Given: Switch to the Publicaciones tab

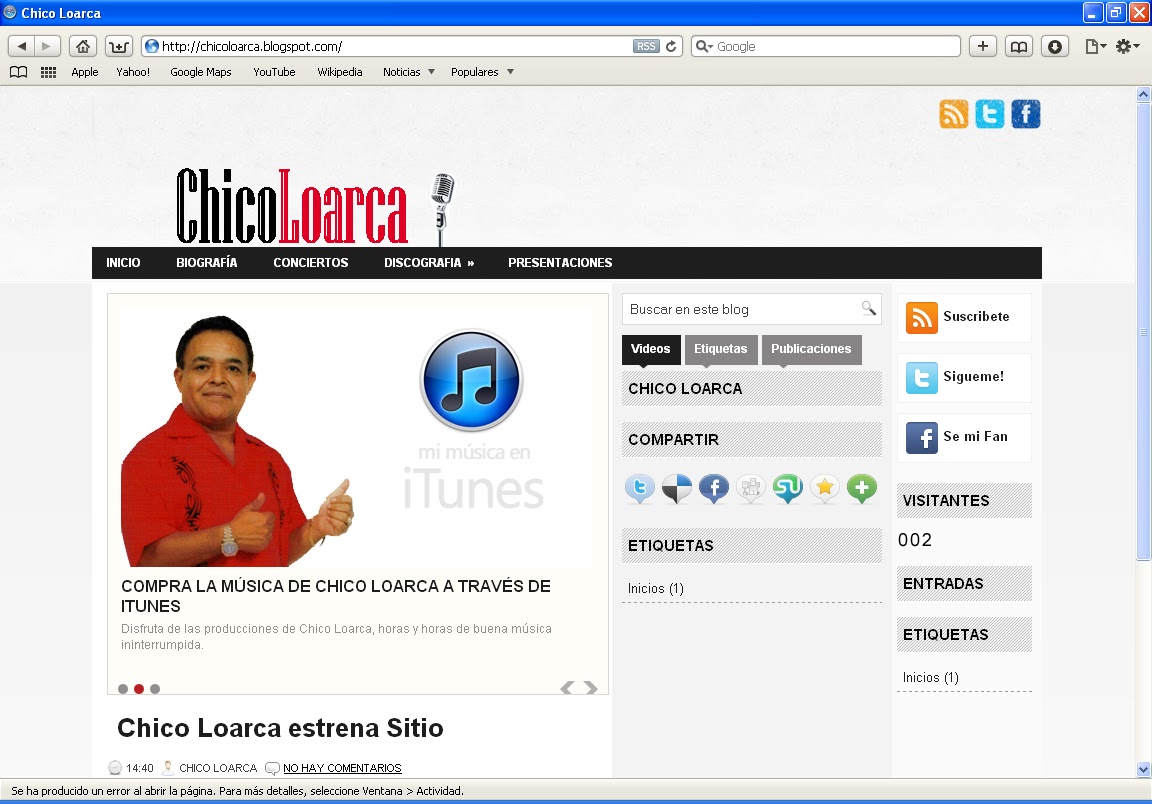Looking at the screenshot, I should (x=811, y=349).
